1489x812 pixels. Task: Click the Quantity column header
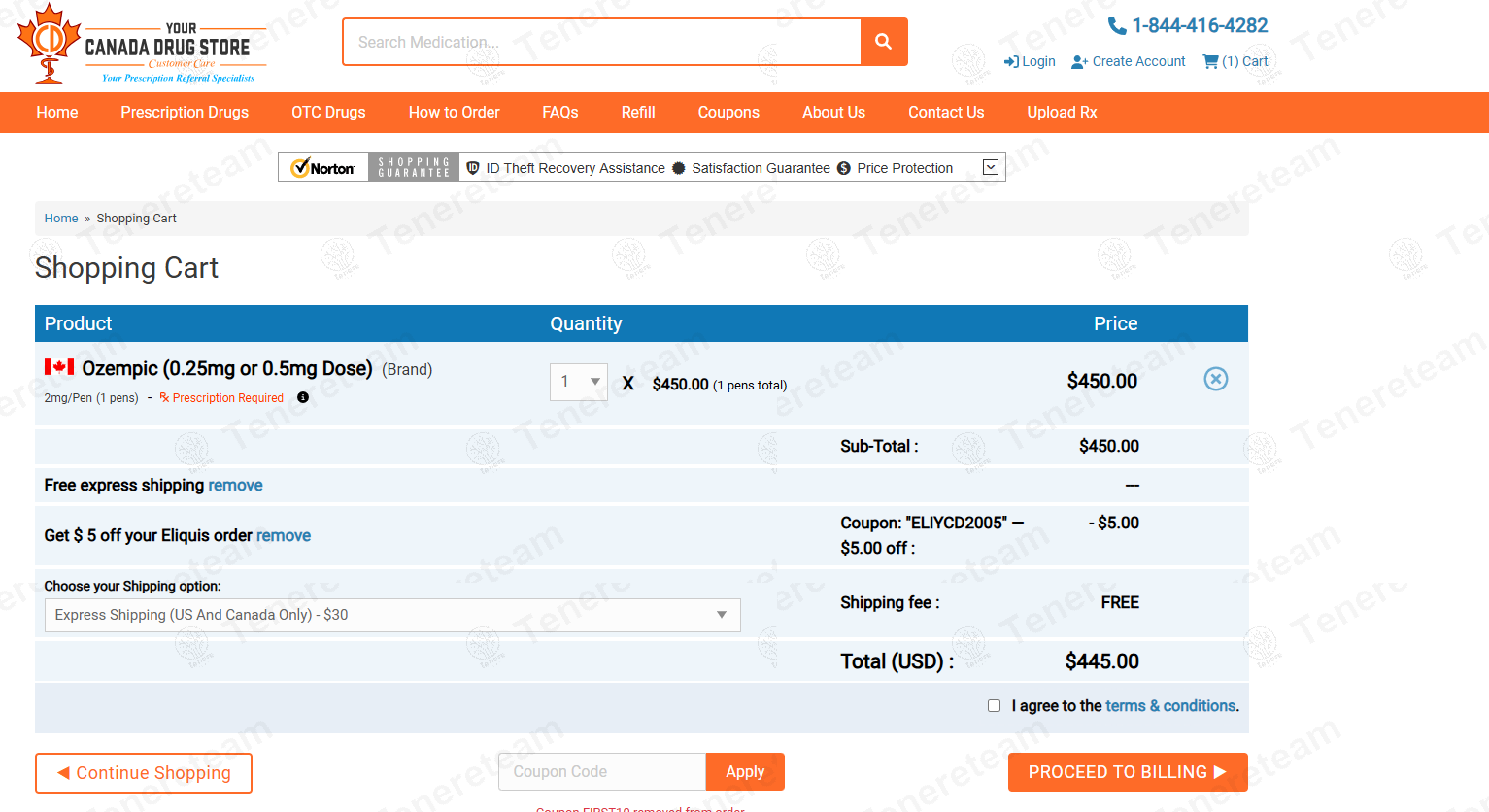coord(586,323)
